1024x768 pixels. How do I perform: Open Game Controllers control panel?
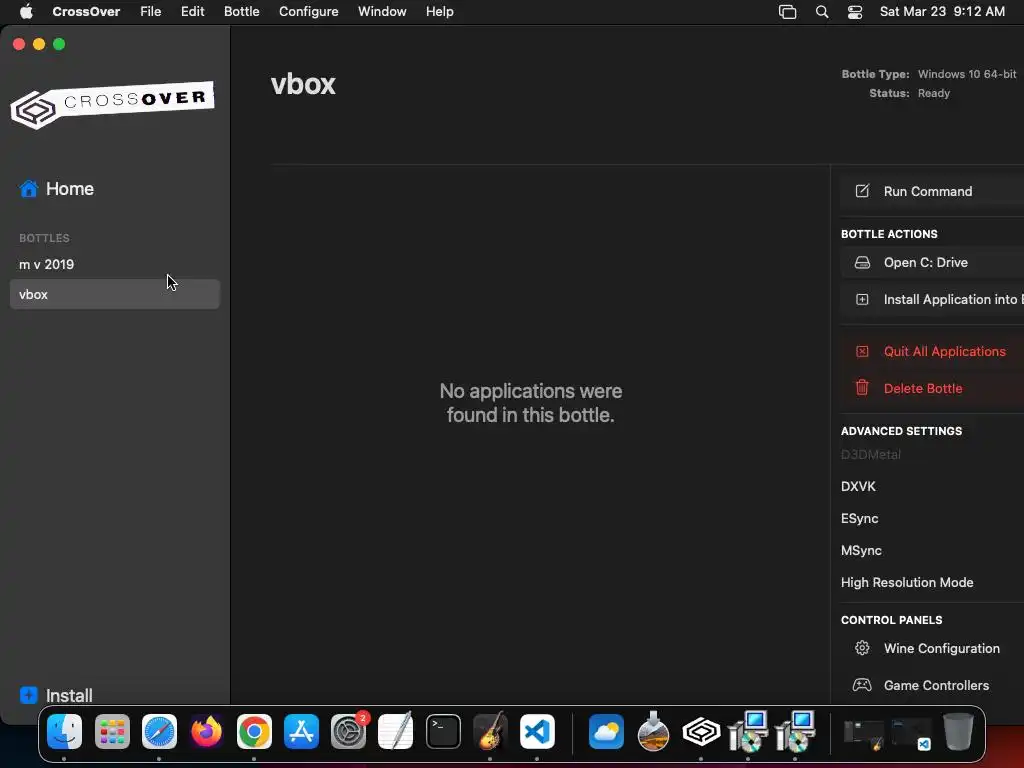(x=932, y=685)
